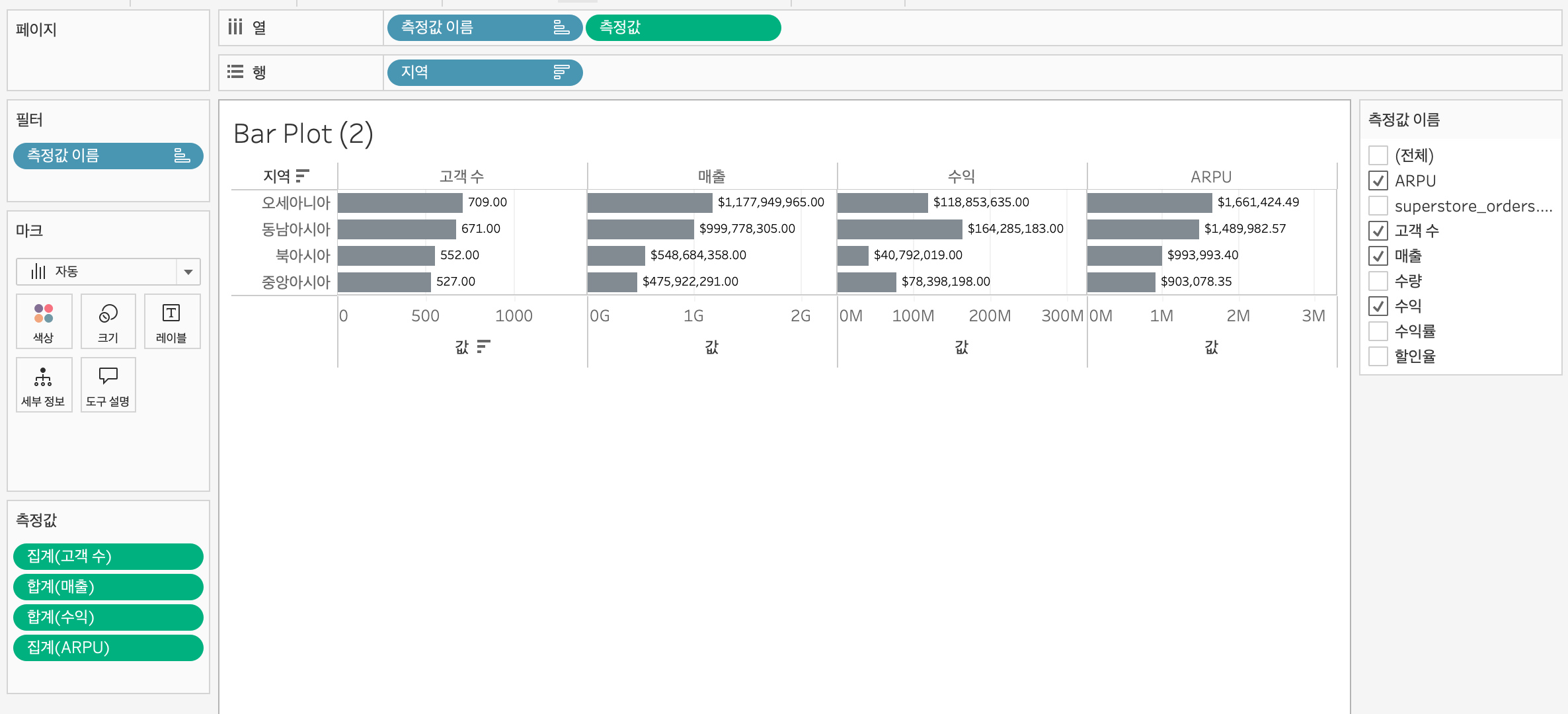The width and height of the screenshot is (1568, 714).
Task: Uncheck the ARPU checkbox
Action: (1378, 180)
